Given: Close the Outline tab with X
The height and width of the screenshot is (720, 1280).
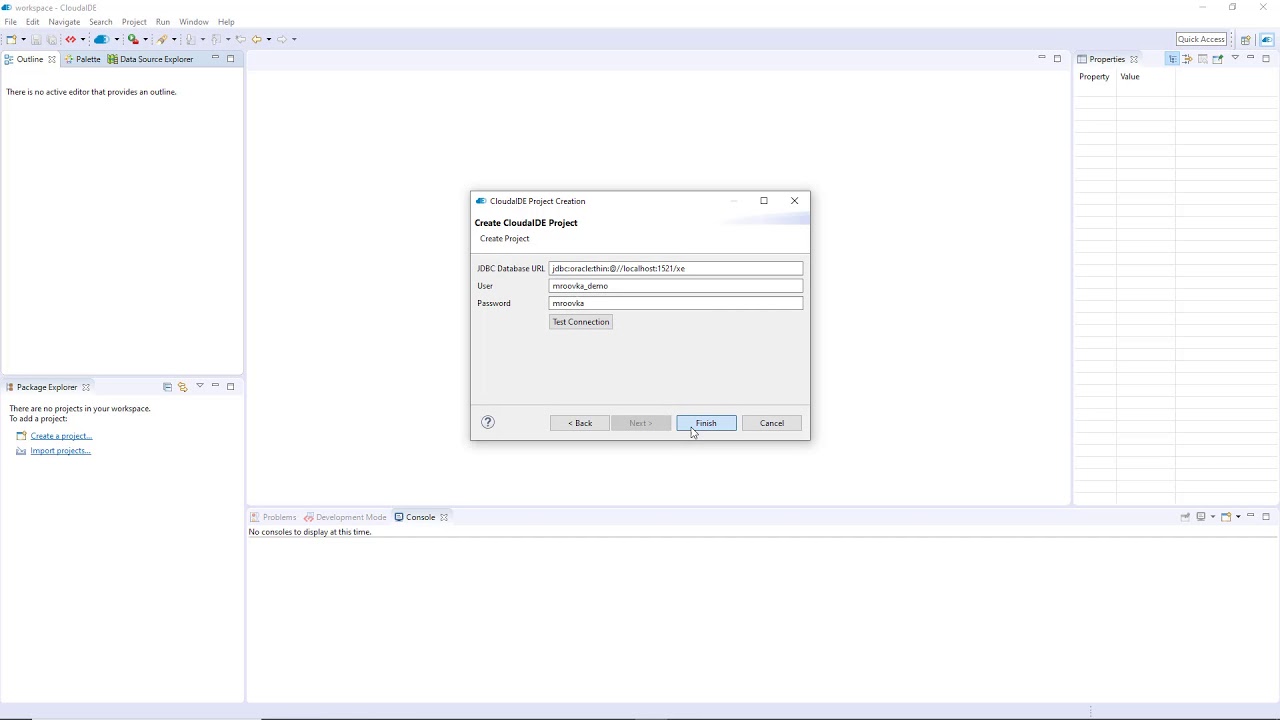Looking at the screenshot, I should (x=52, y=59).
